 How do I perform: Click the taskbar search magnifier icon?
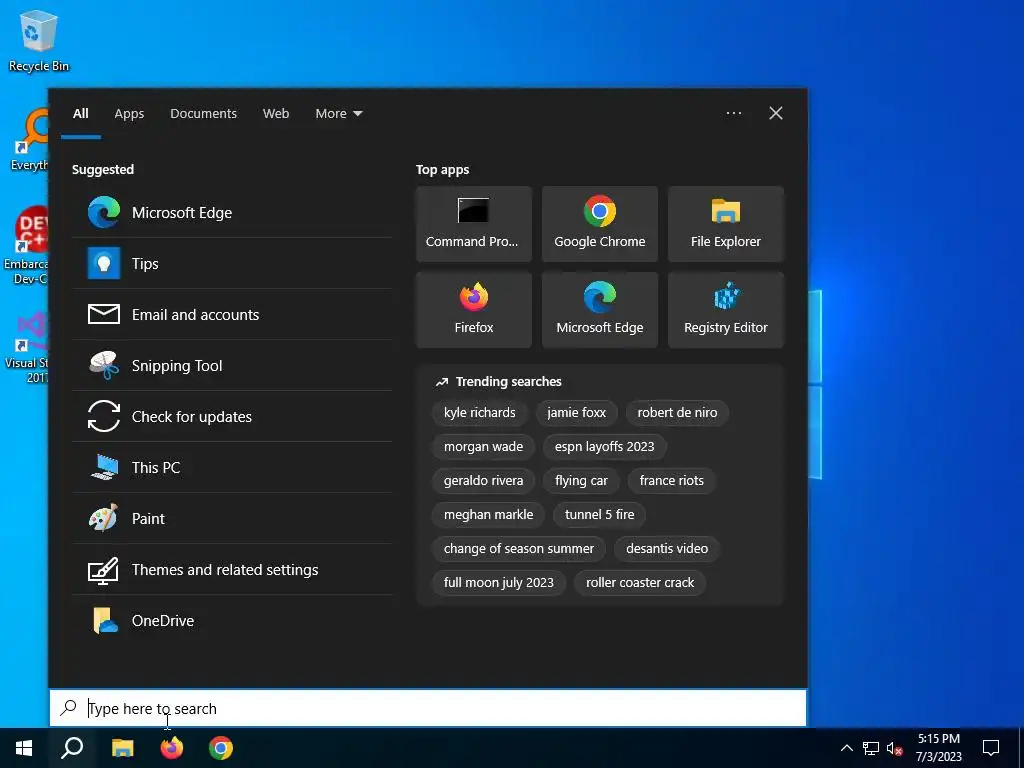pos(72,748)
